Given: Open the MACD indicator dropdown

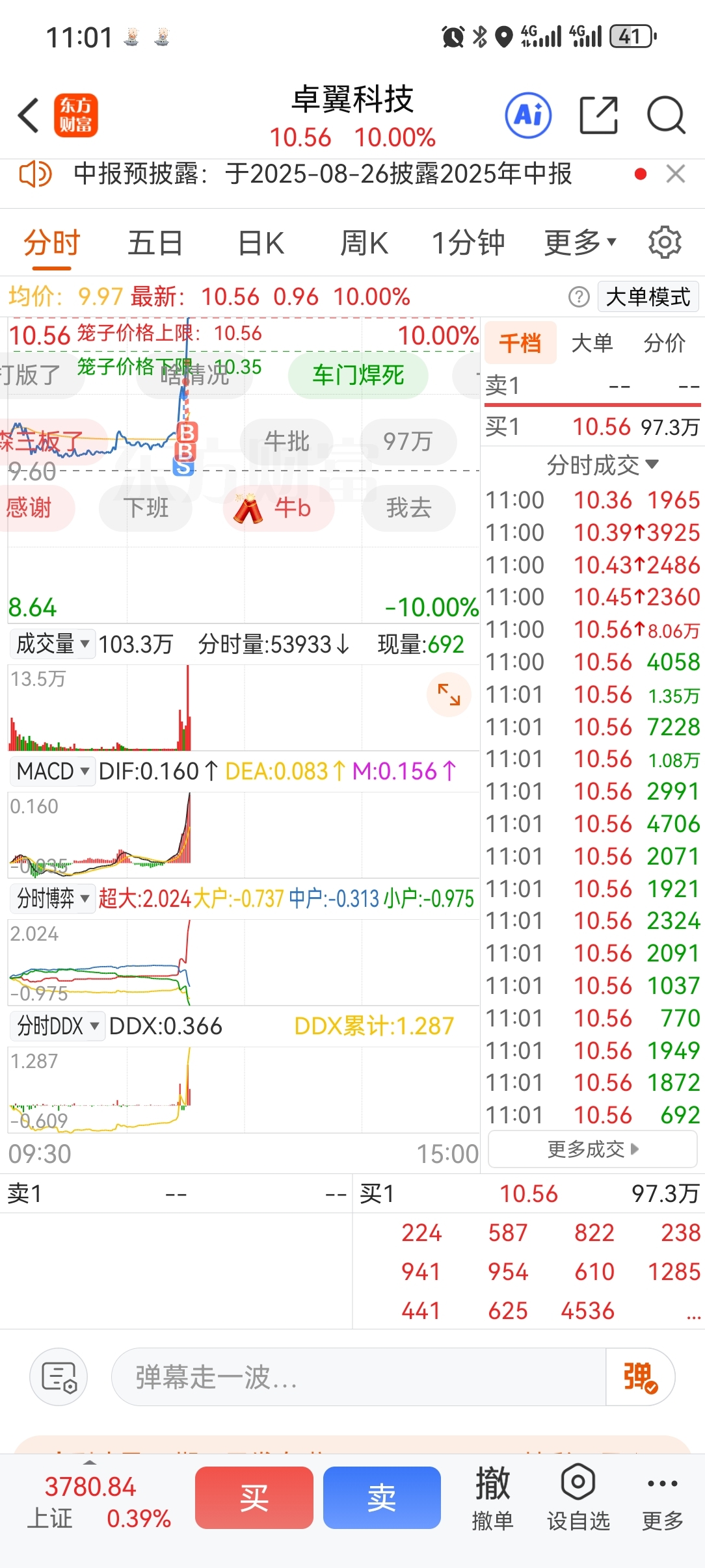Looking at the screenshot, I should pos(52,772).
